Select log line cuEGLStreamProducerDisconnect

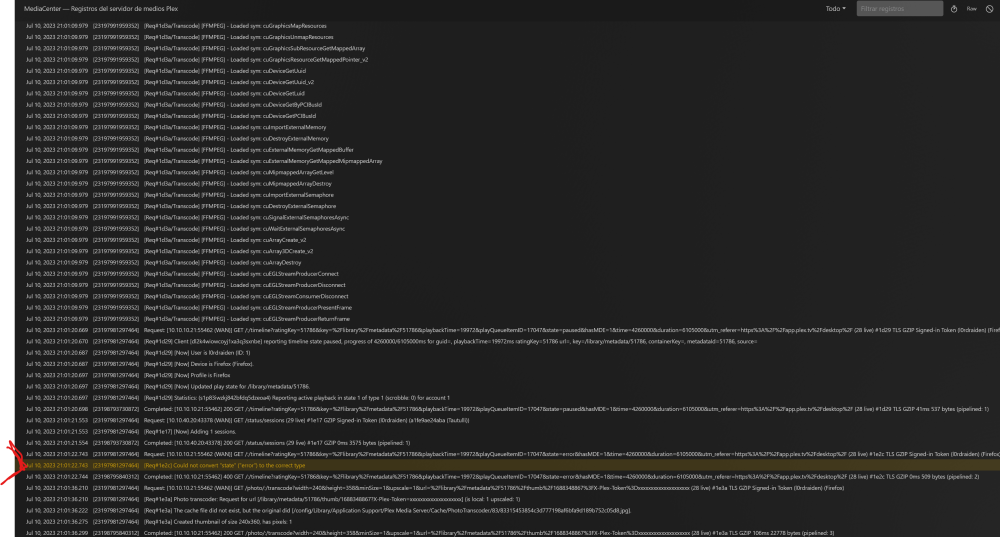coord(186,285)
